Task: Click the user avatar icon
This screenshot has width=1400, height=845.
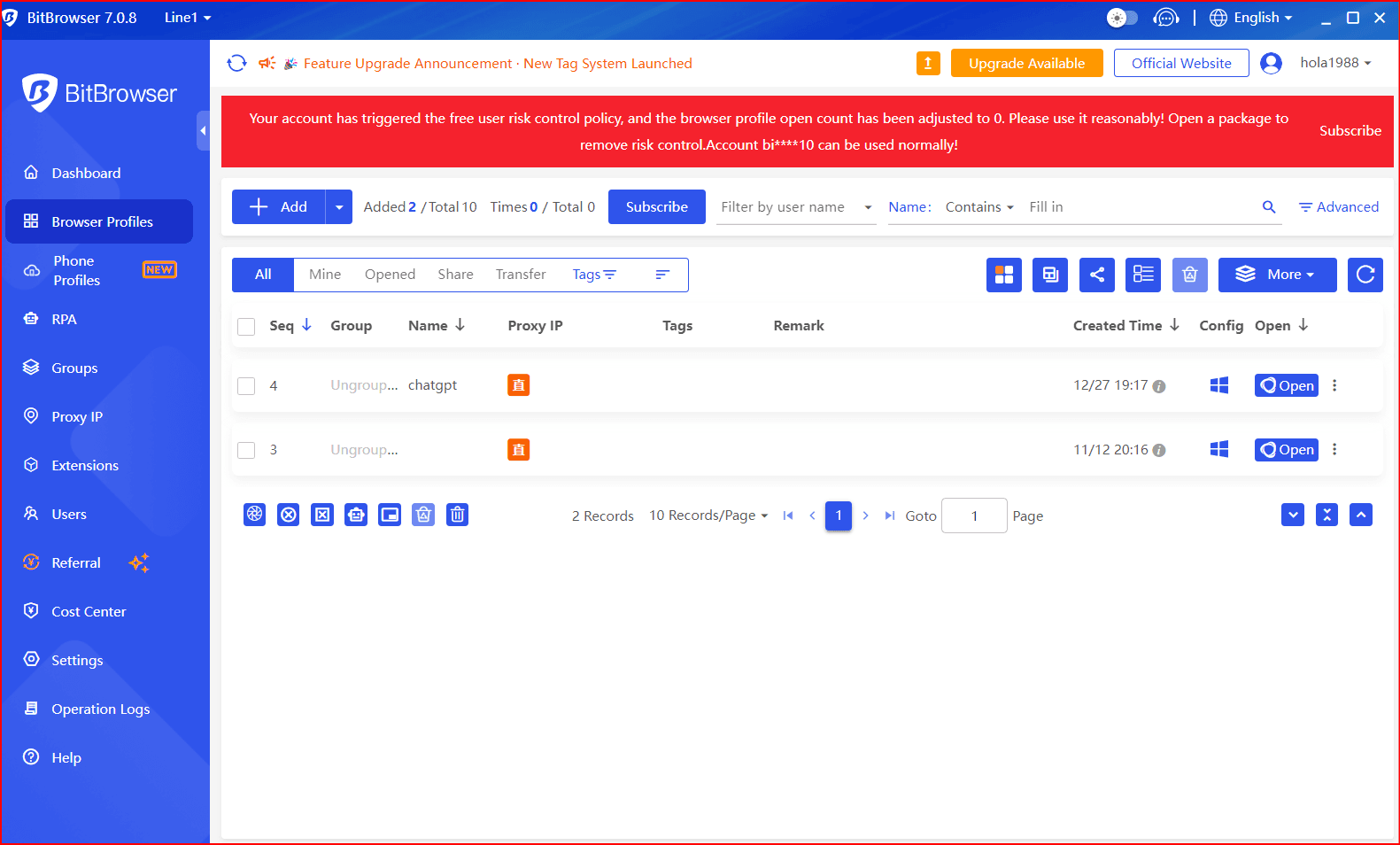Action: (x=1271, y=63)
